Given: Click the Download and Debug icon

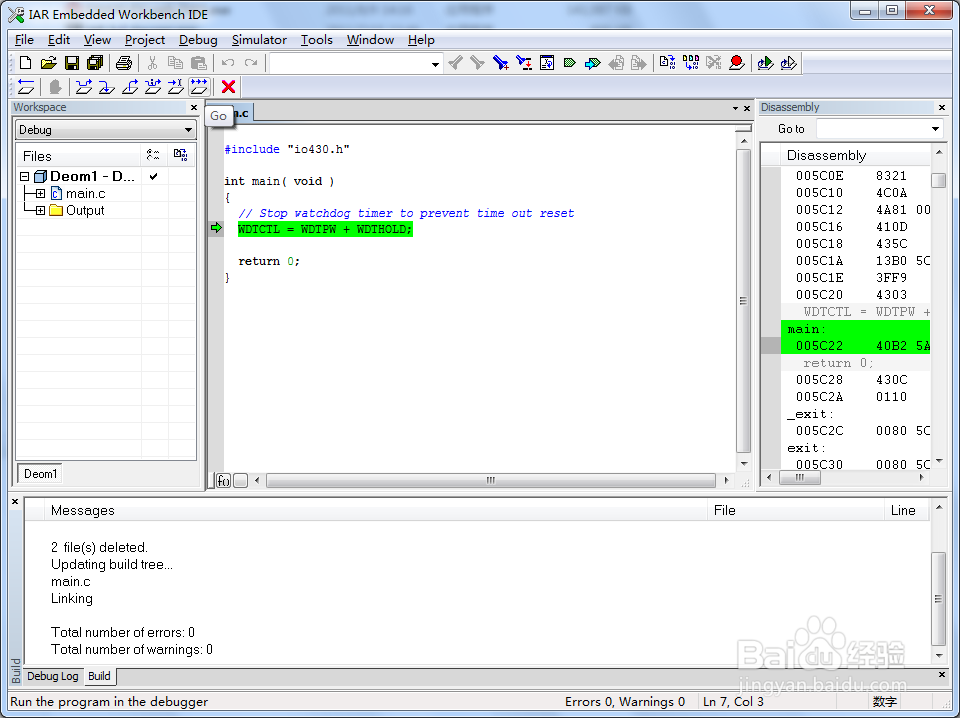Looking at the screenshot, I should pyautogui.click(x=765, y=62).
